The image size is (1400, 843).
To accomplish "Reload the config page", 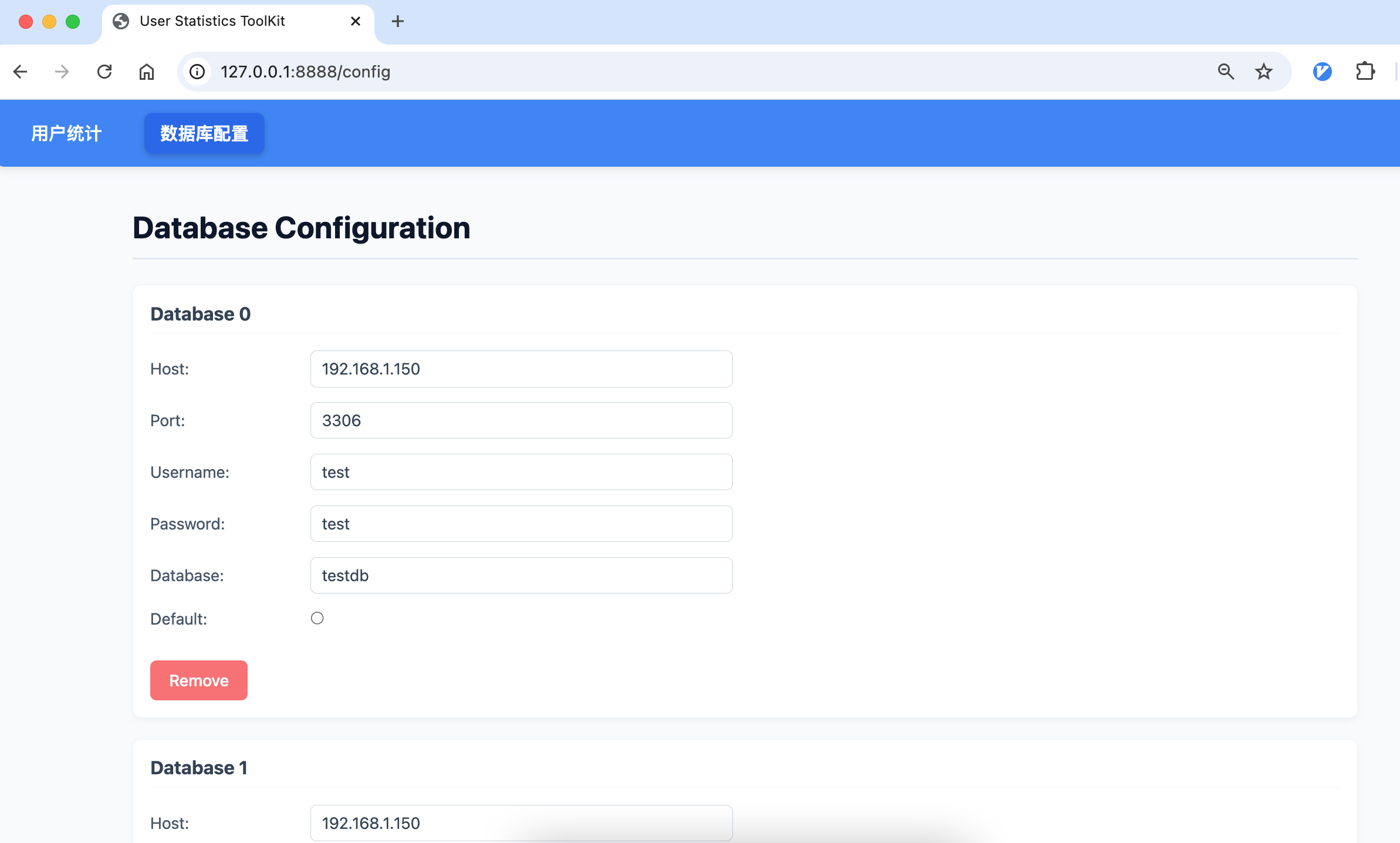I will [x=104, y=72].
